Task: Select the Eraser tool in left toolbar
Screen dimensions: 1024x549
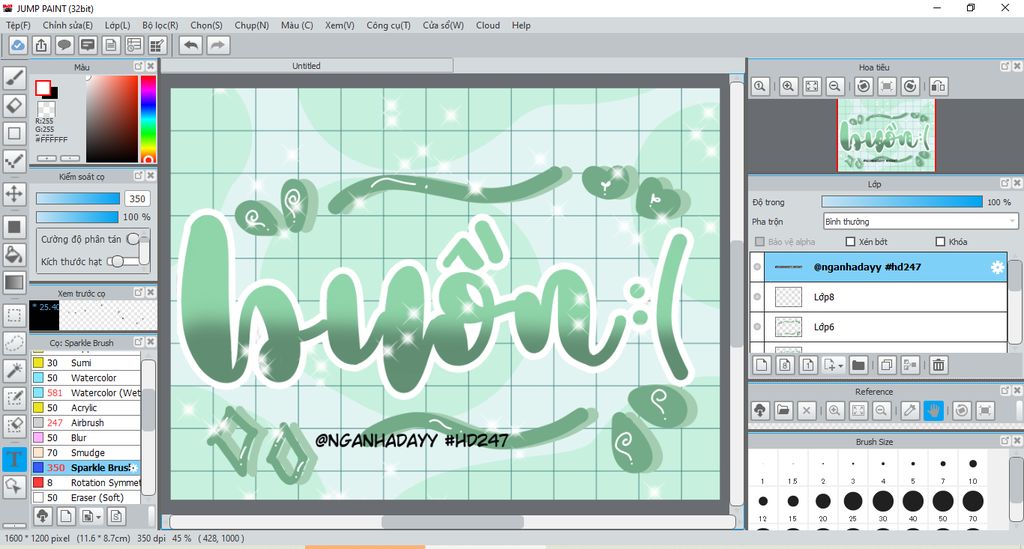Action: [x=14, y=106]
